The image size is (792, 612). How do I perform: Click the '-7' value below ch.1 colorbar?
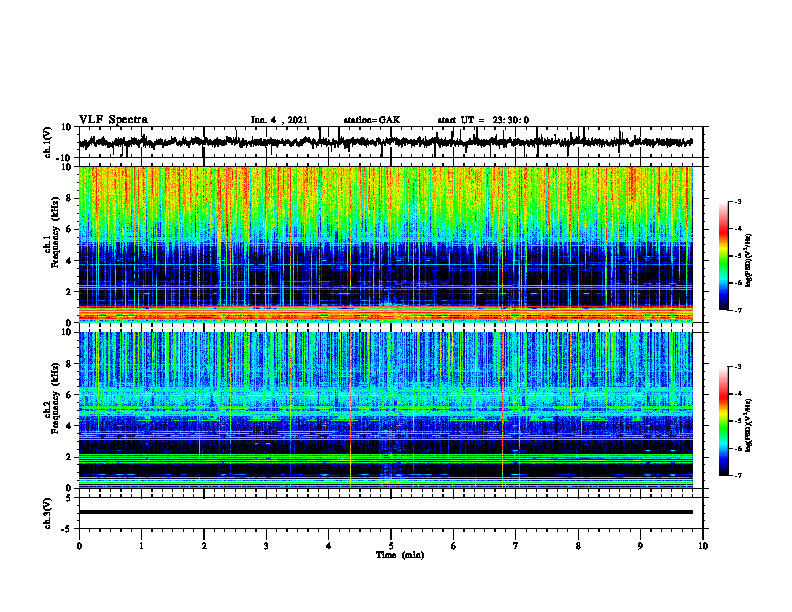[737, 310]
